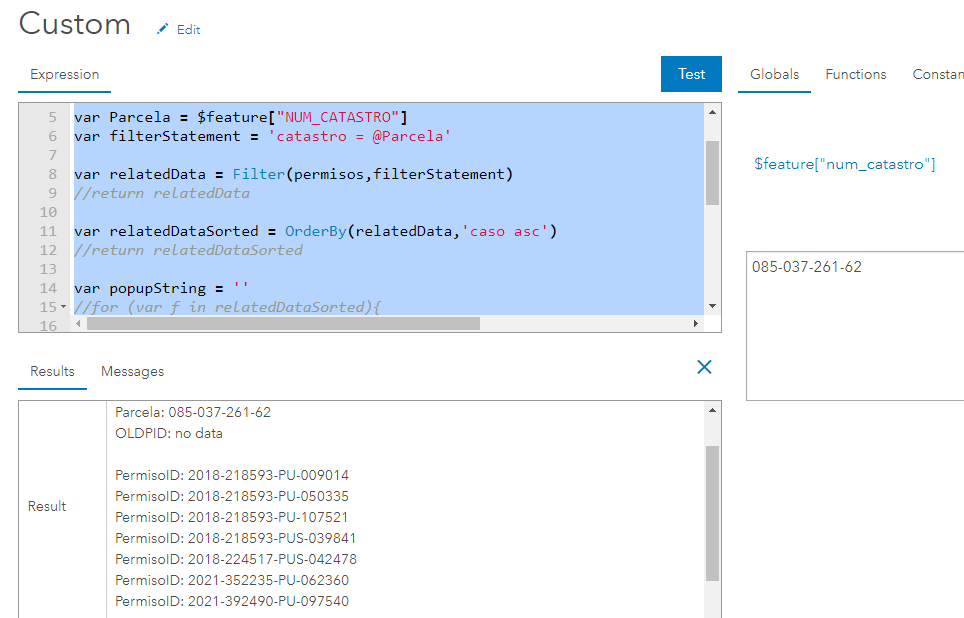Click PermisoID 2021-392490-PU-097540 row
964x618 pixels.
pyautogui.click(x=232, y=601)
